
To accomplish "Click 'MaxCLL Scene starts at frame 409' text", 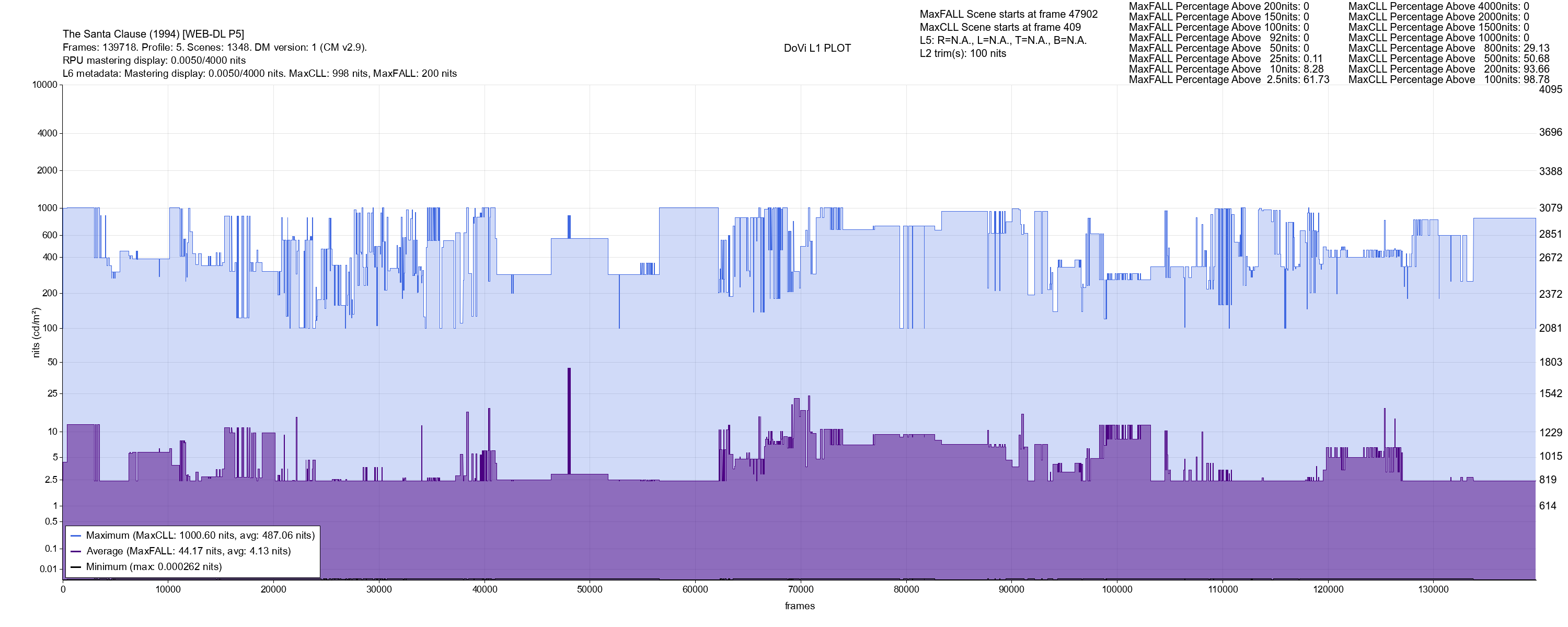I will (1000, 27).
